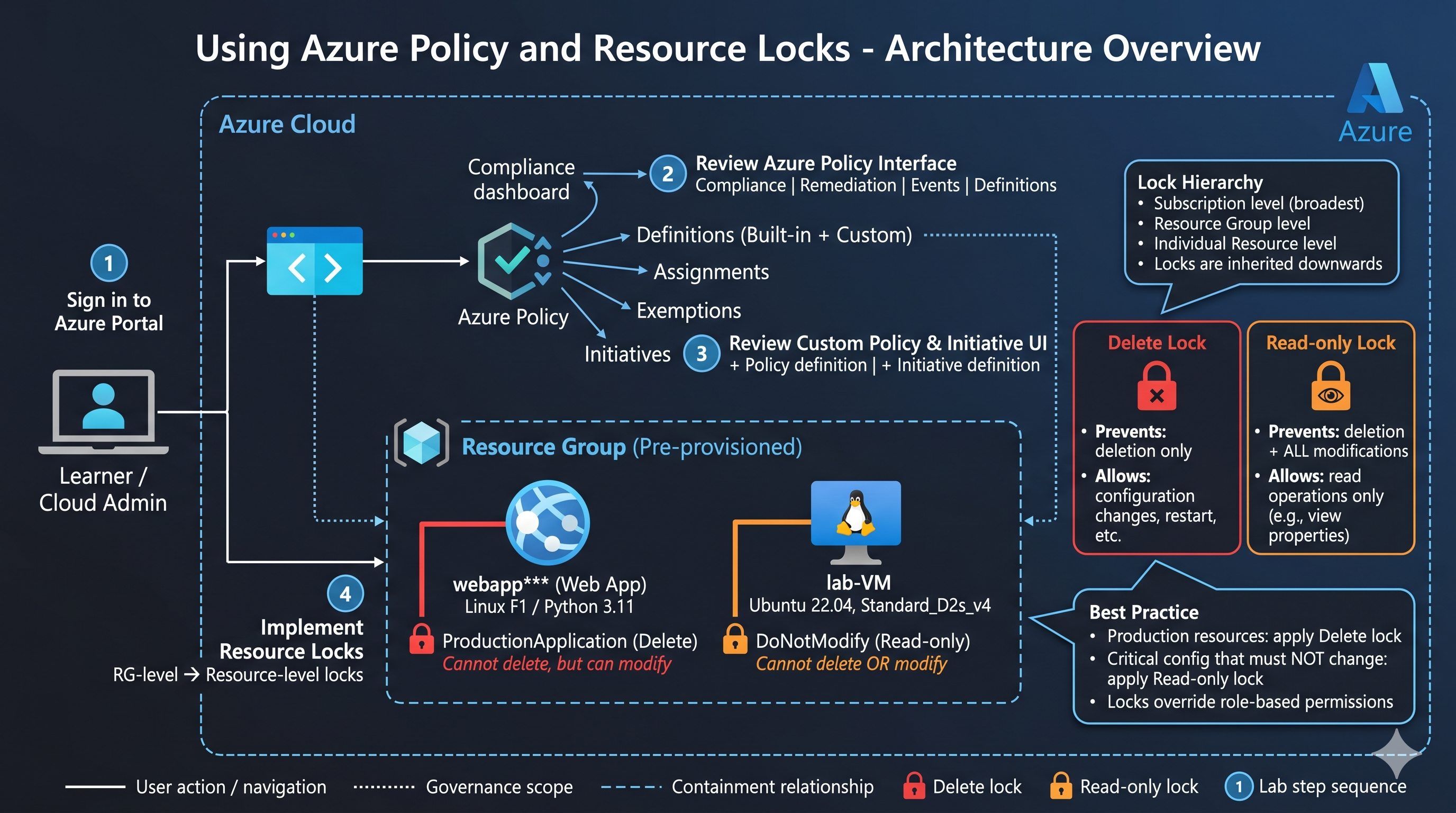The height and width of the screenshot is (813, 1456).
Task: Click the Learner laptop user icon
Action: click(x=104, y=412)
